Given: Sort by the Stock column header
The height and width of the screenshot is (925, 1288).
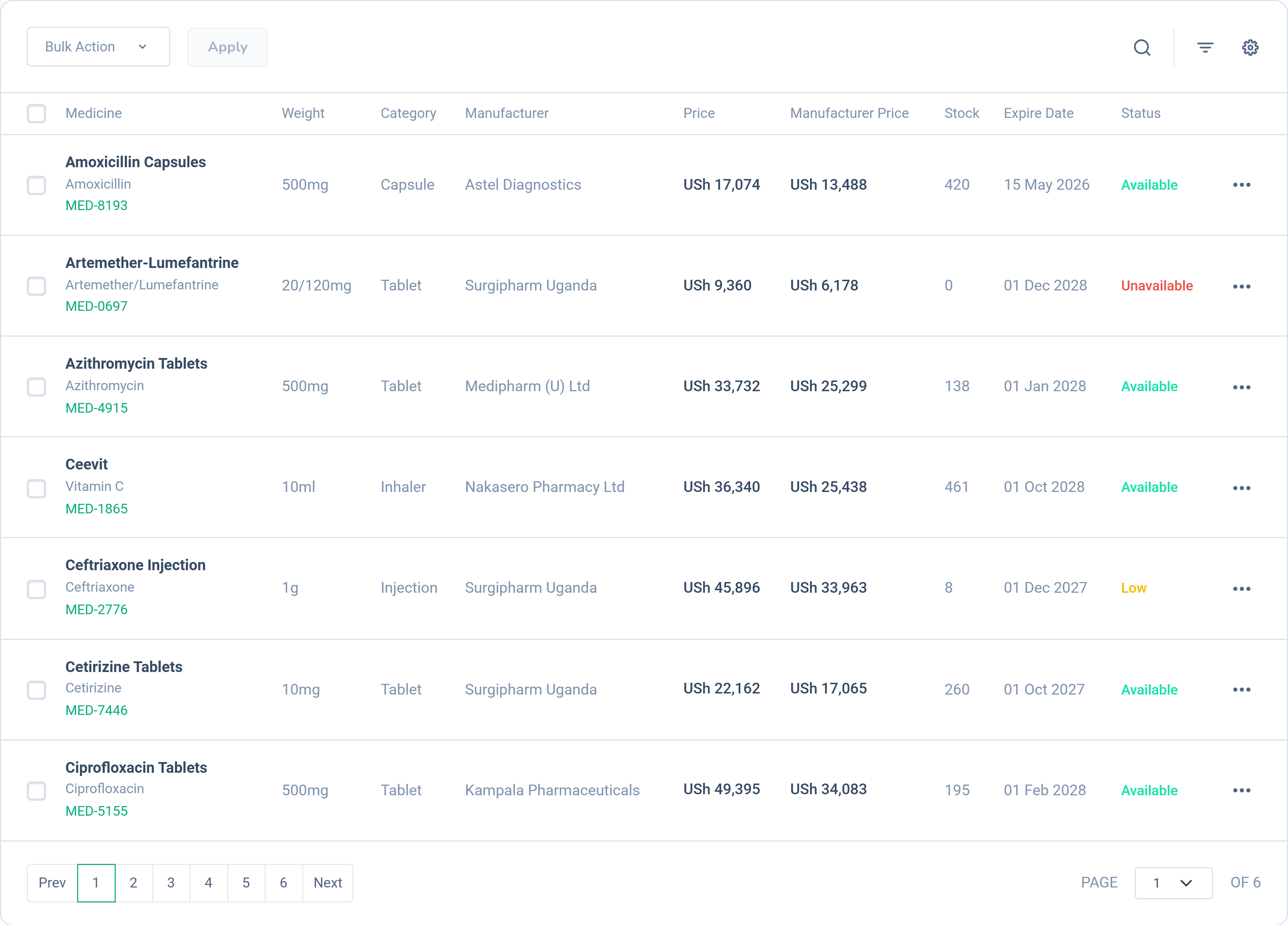Looking at the screenshot, I should pyautogui.click(x=962, y=113).
